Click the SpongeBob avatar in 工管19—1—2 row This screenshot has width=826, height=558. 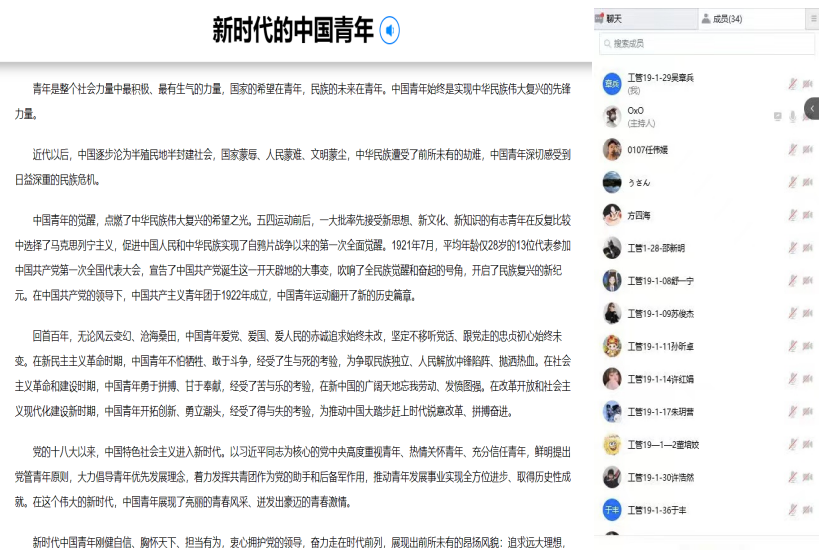[612, 445]
